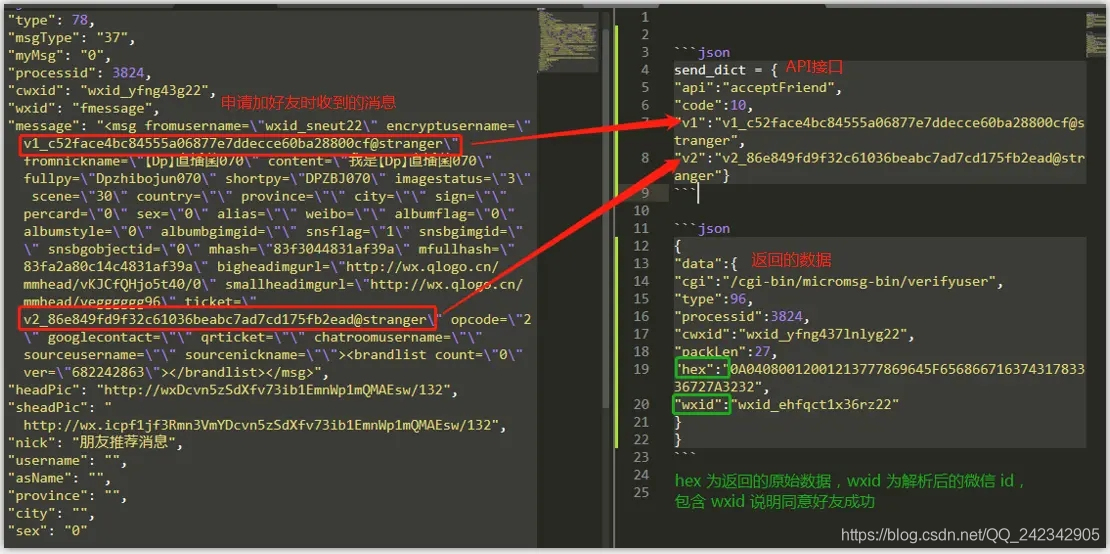Click the "data":{ line
Image resolution: width=1110 pixels, height=554 pixels.
coord(706,263)
